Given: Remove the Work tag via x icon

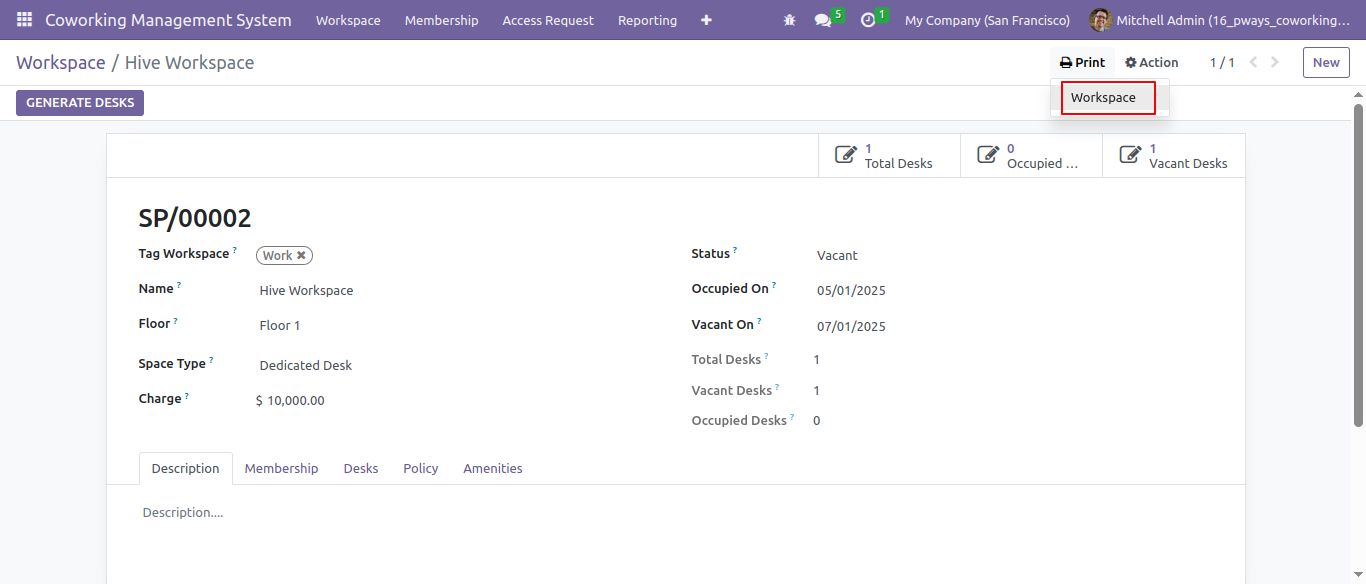Looking at the screenshot, I should point(301,255).
